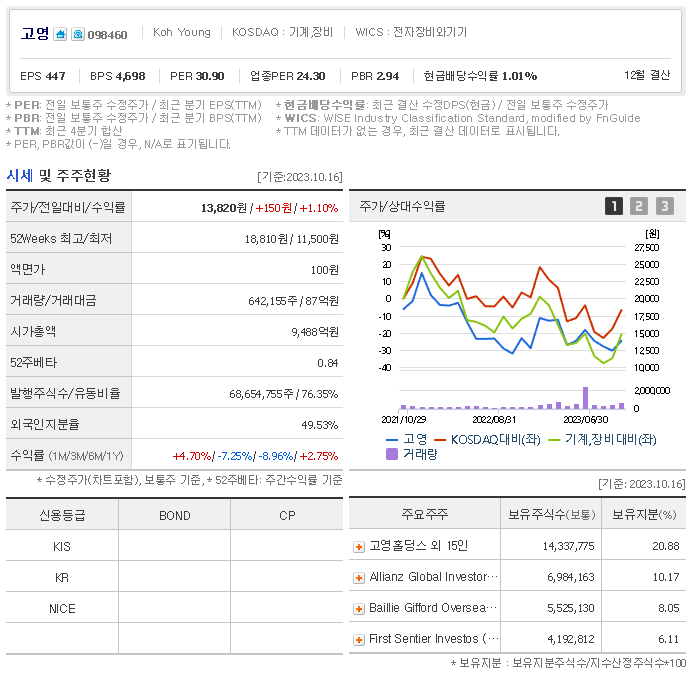Select 12월 결산 text
691x676 pixels.
click(647, 75)
